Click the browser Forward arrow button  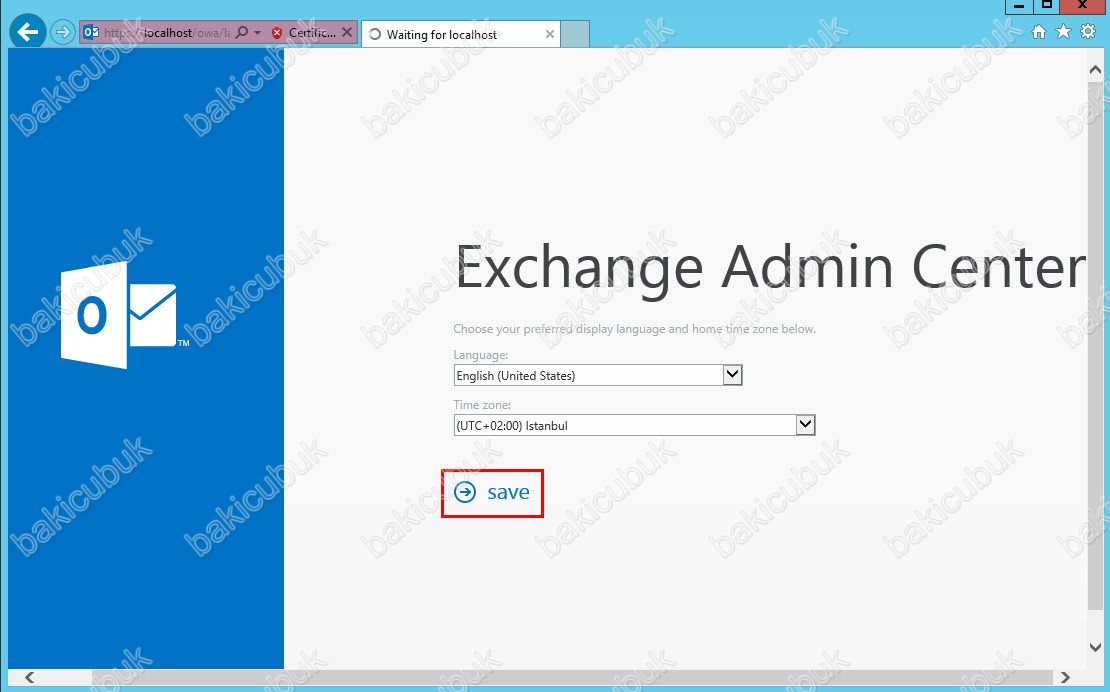(x=63, y=32)
